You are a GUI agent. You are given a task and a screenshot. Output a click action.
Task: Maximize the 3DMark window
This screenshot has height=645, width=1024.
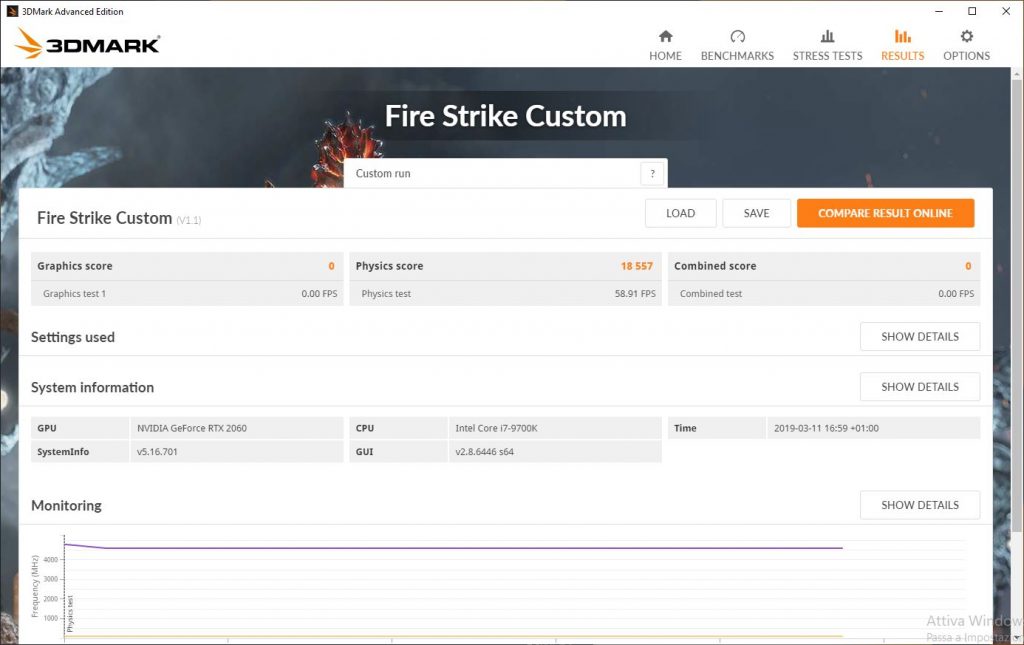point(972,11)
